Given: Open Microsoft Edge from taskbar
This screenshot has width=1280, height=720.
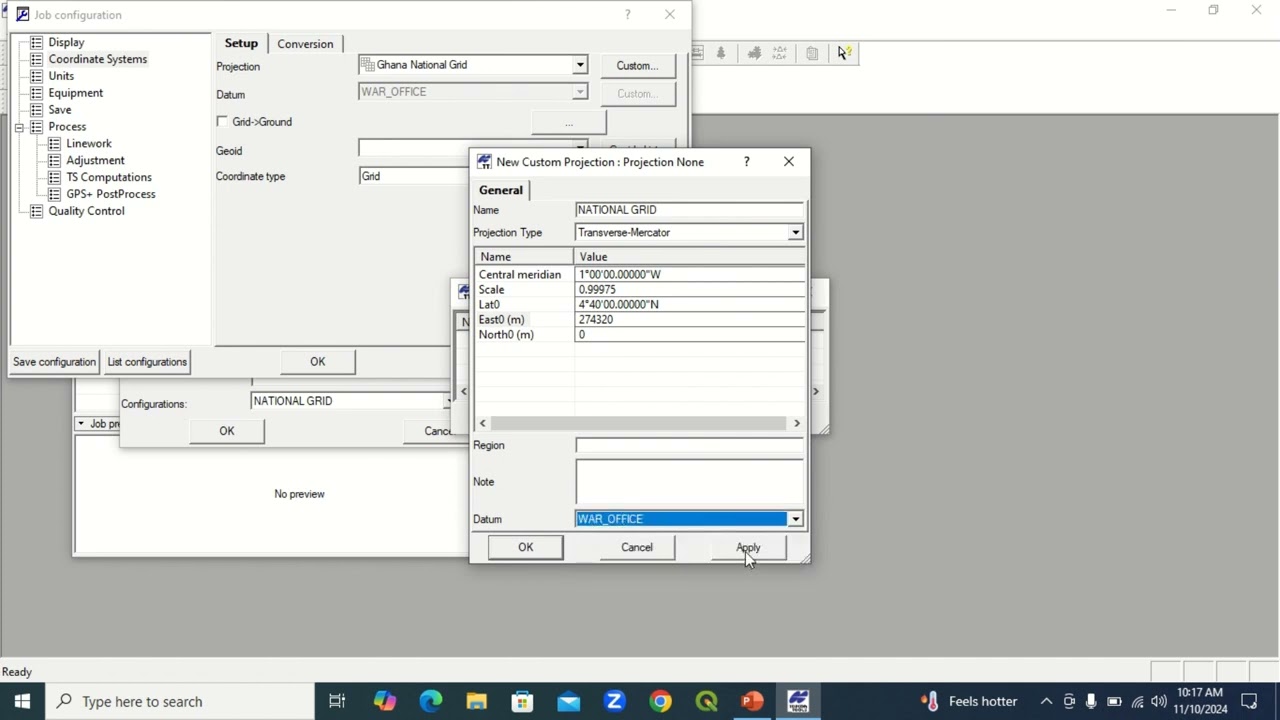Looking at the screenshot, I should click(x=430, y=701).
